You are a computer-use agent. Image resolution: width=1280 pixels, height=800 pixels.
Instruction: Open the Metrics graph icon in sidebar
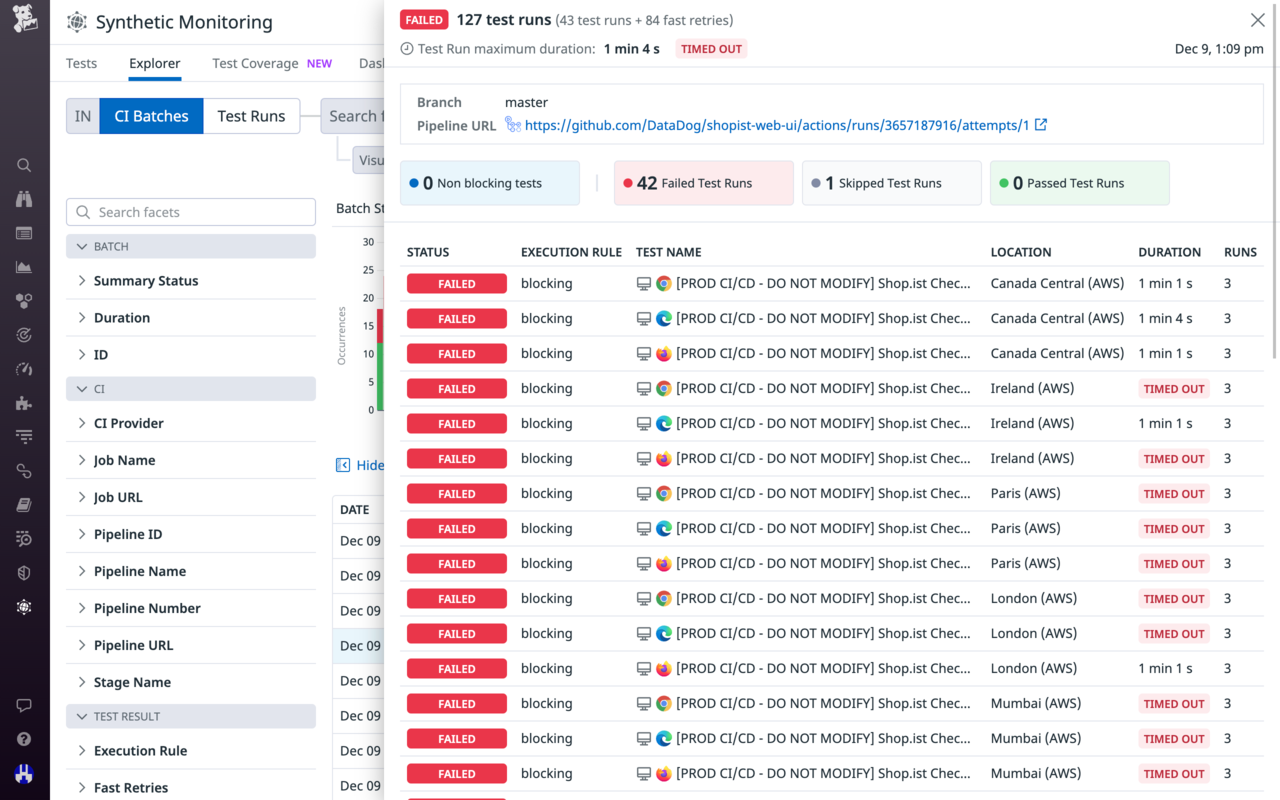[24, 266]
